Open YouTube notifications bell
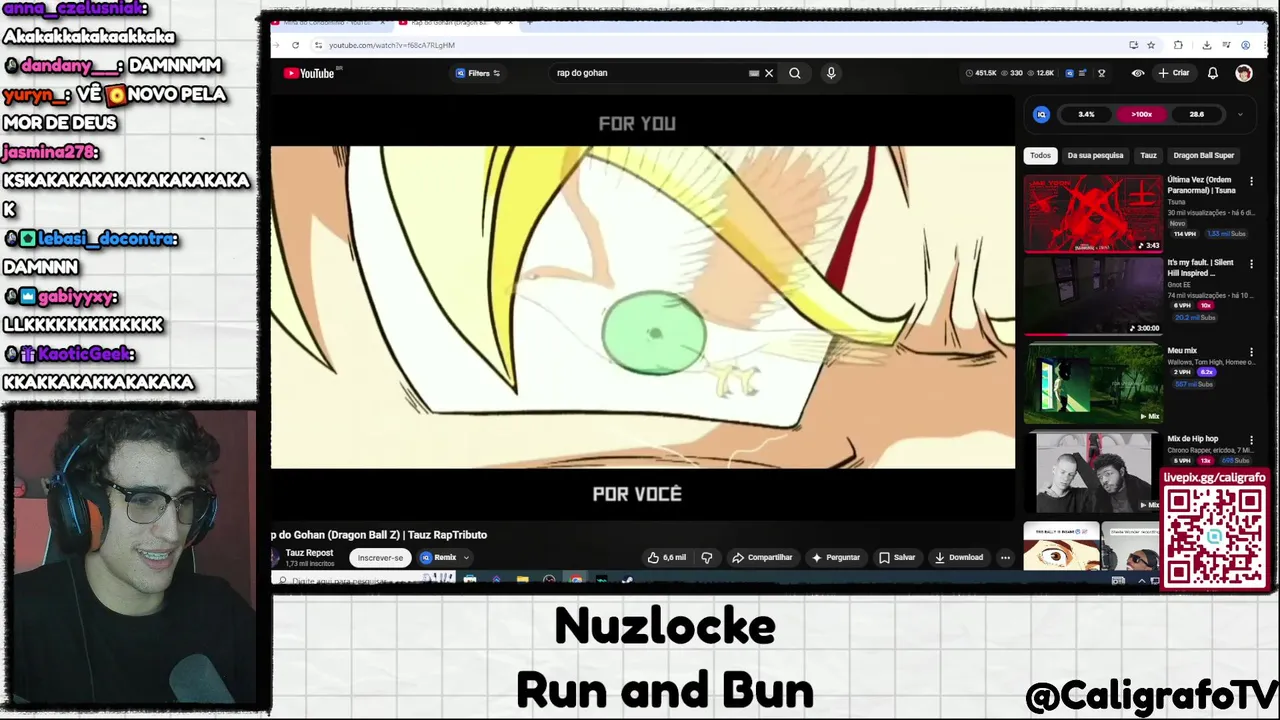 point(1213,73)
